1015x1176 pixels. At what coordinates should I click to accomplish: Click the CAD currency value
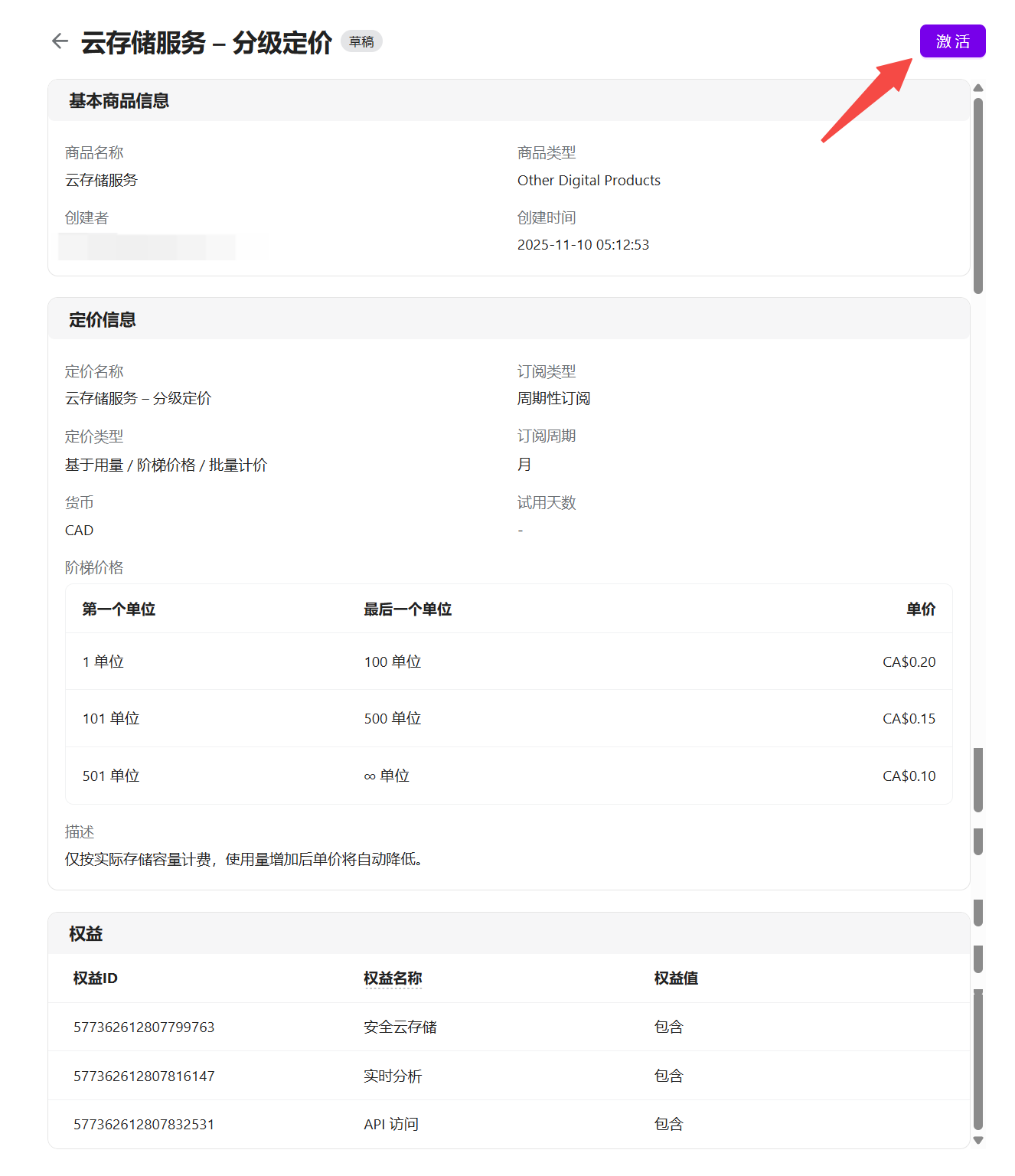point(79,530)
